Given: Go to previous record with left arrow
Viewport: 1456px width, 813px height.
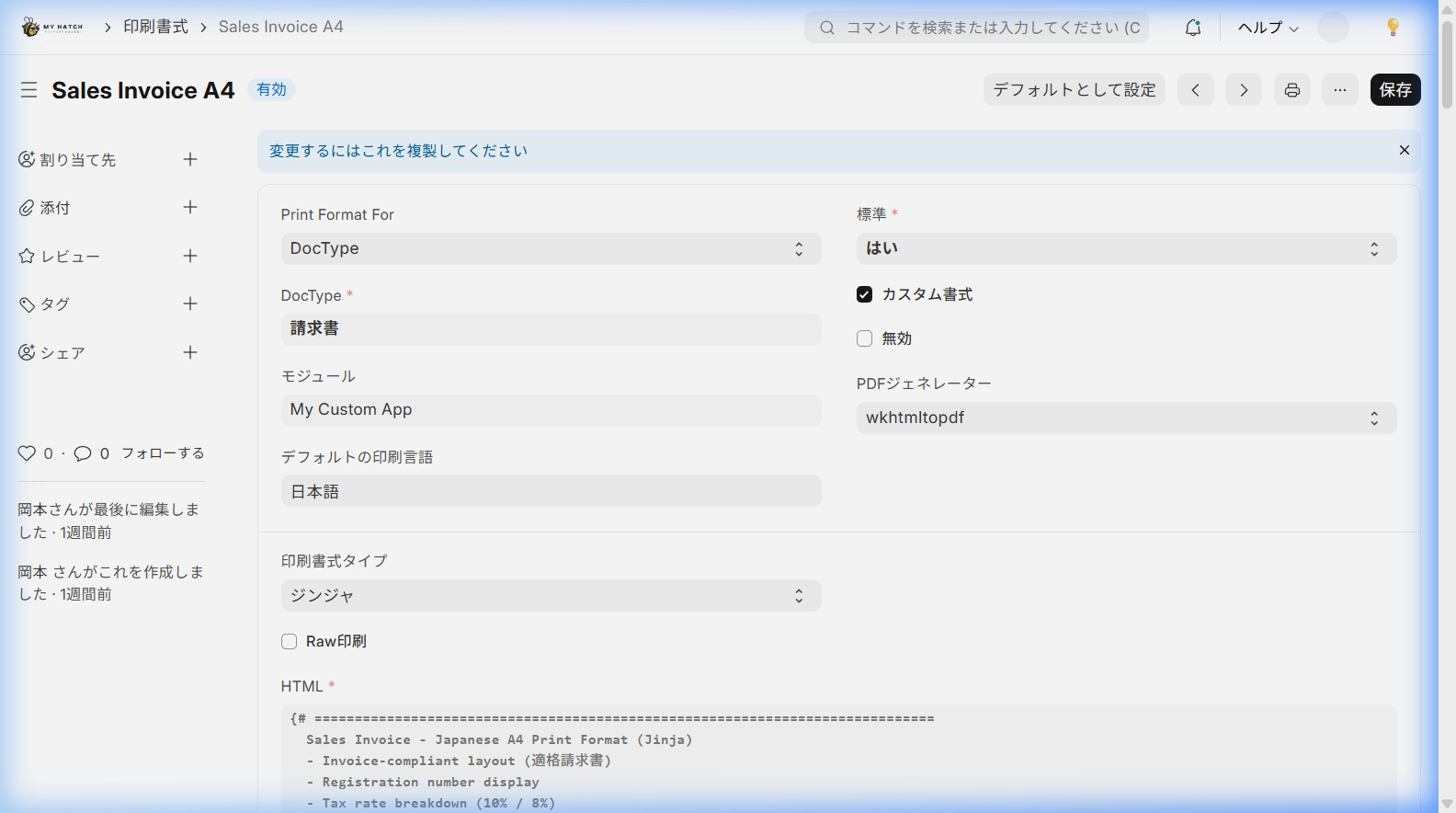Looking at the screenshot, I should [1195, 90].
